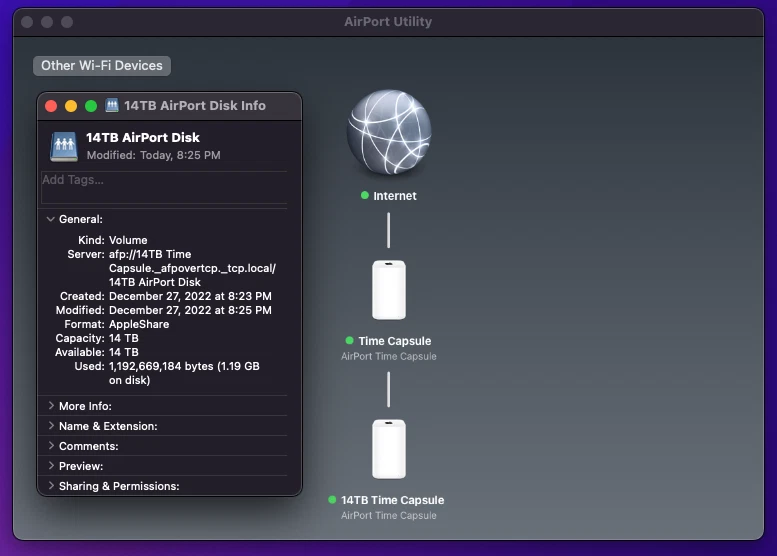This screenshot has width=777, height=556.
Task: Click the 14TB AirPort Disk volume icon
Action: (64, 146)
